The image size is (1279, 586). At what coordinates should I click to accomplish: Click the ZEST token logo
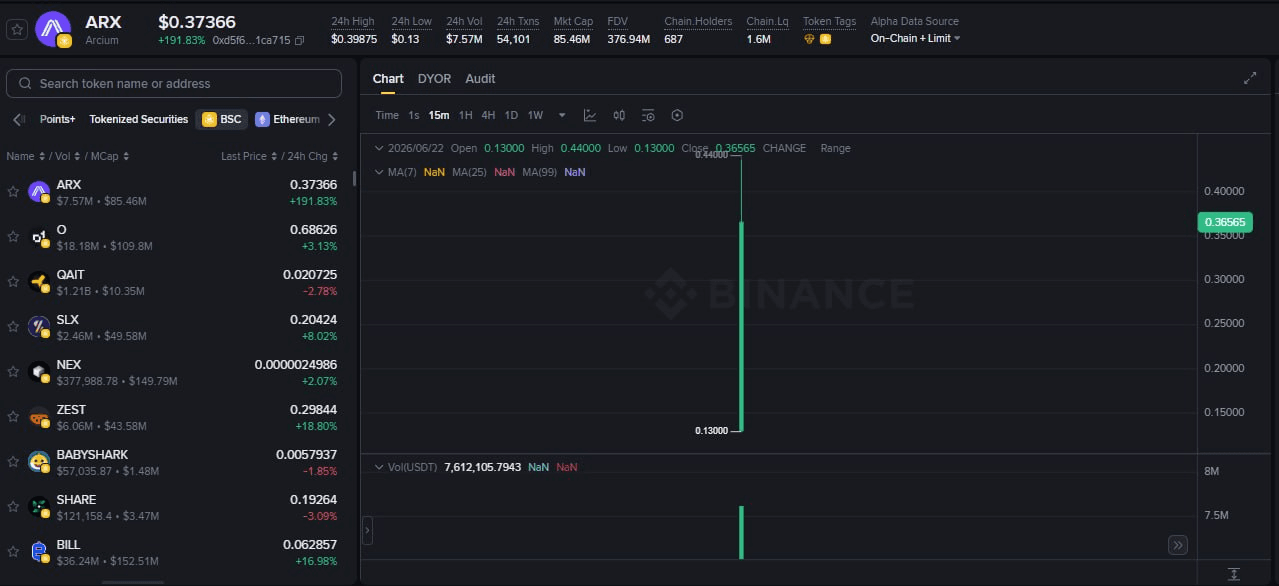[x=39, y=417]
